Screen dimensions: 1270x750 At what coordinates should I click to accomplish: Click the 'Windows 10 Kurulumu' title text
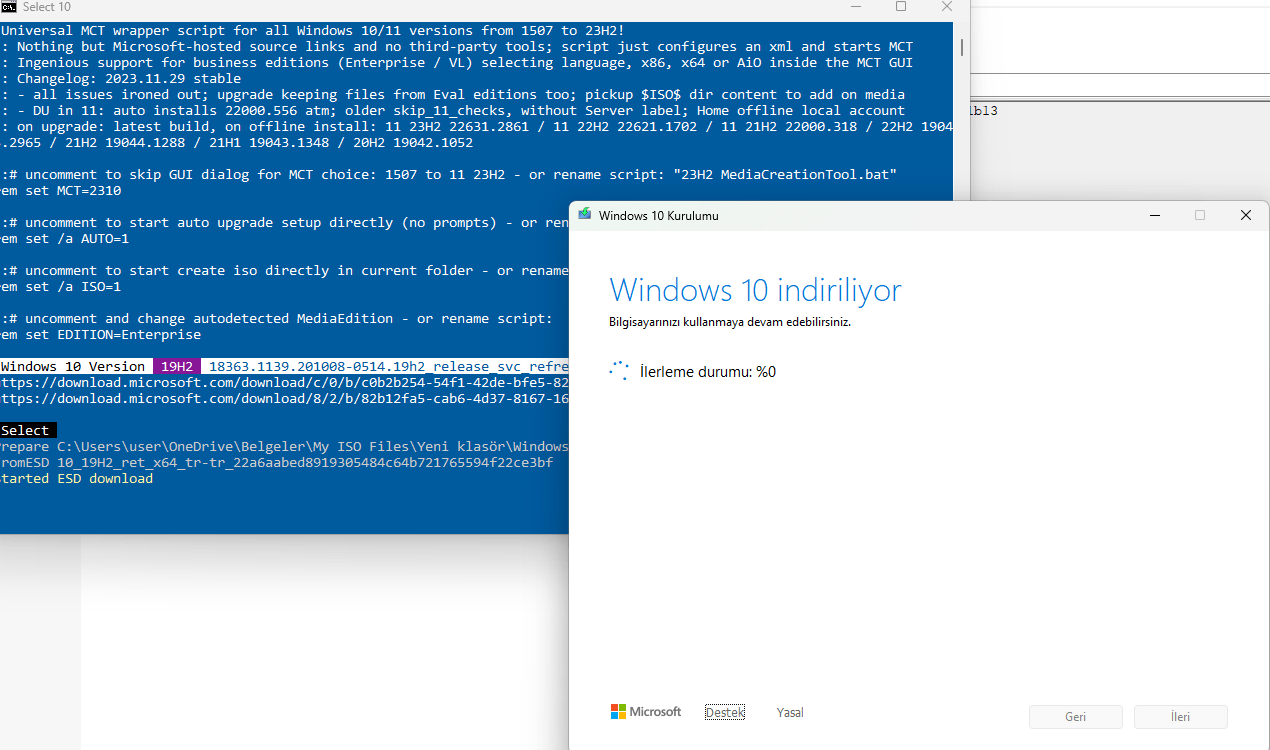tap(658, 215)
